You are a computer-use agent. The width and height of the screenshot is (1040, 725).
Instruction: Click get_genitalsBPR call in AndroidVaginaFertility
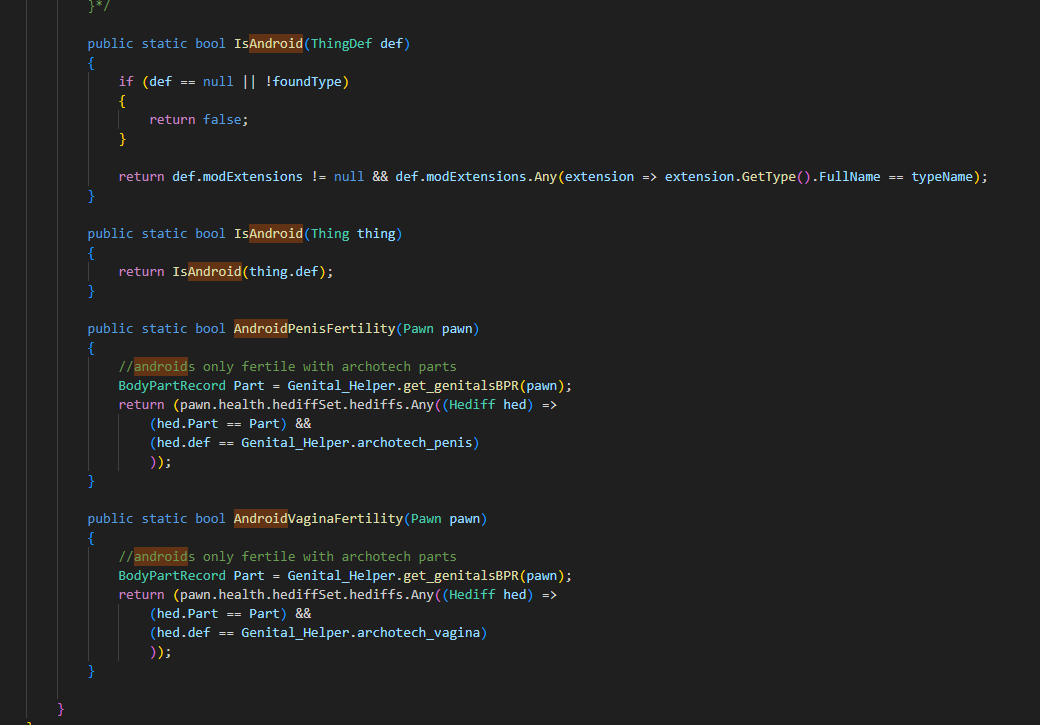coord(461,576)
